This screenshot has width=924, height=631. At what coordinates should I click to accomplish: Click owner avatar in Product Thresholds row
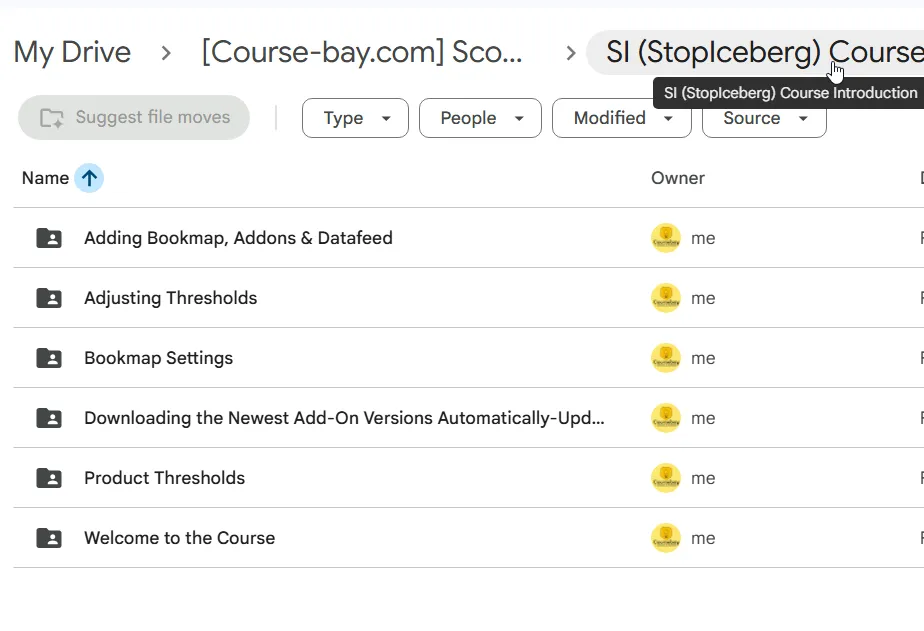point(666,478)
